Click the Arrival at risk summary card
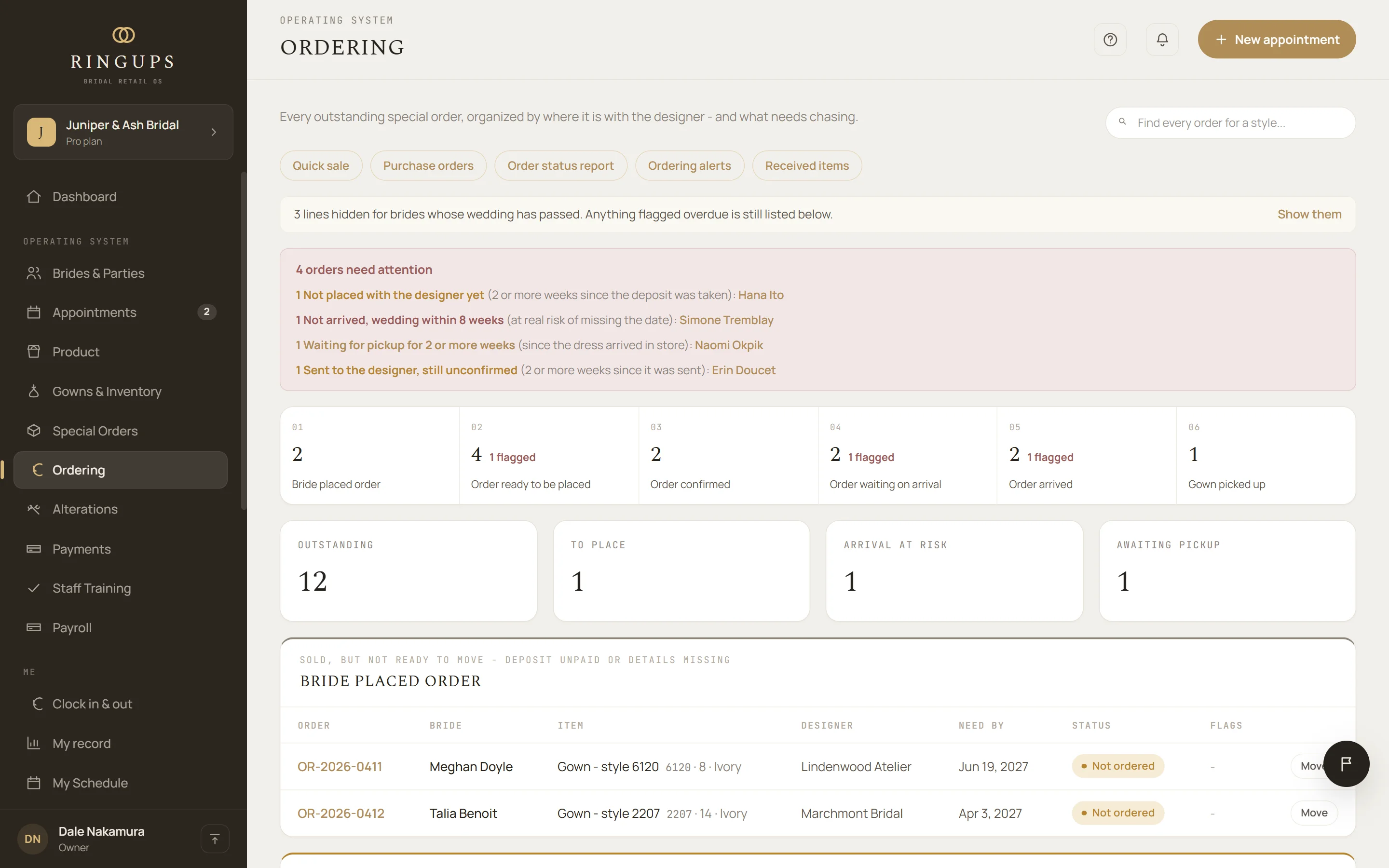Viewport: 1389px width, 868px height. (x=954, y=570)
